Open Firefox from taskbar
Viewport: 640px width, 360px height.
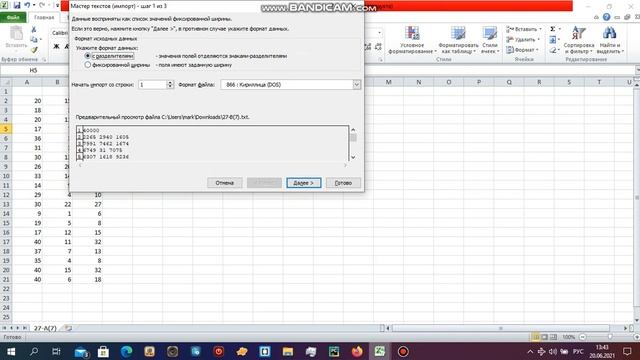[357, 351]
